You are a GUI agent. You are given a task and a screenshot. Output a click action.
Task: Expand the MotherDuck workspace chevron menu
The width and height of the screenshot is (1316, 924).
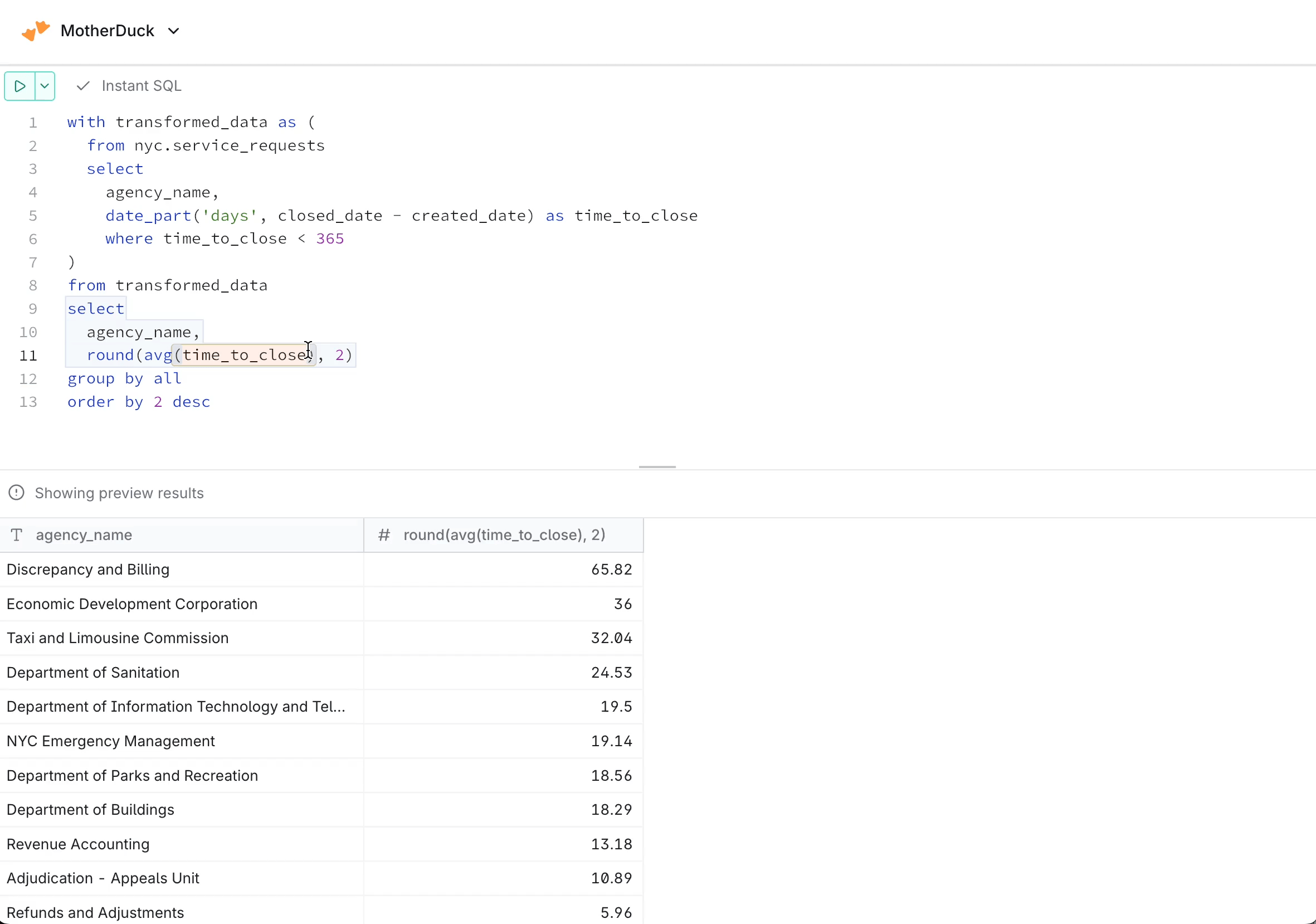(x=174, y=31)
